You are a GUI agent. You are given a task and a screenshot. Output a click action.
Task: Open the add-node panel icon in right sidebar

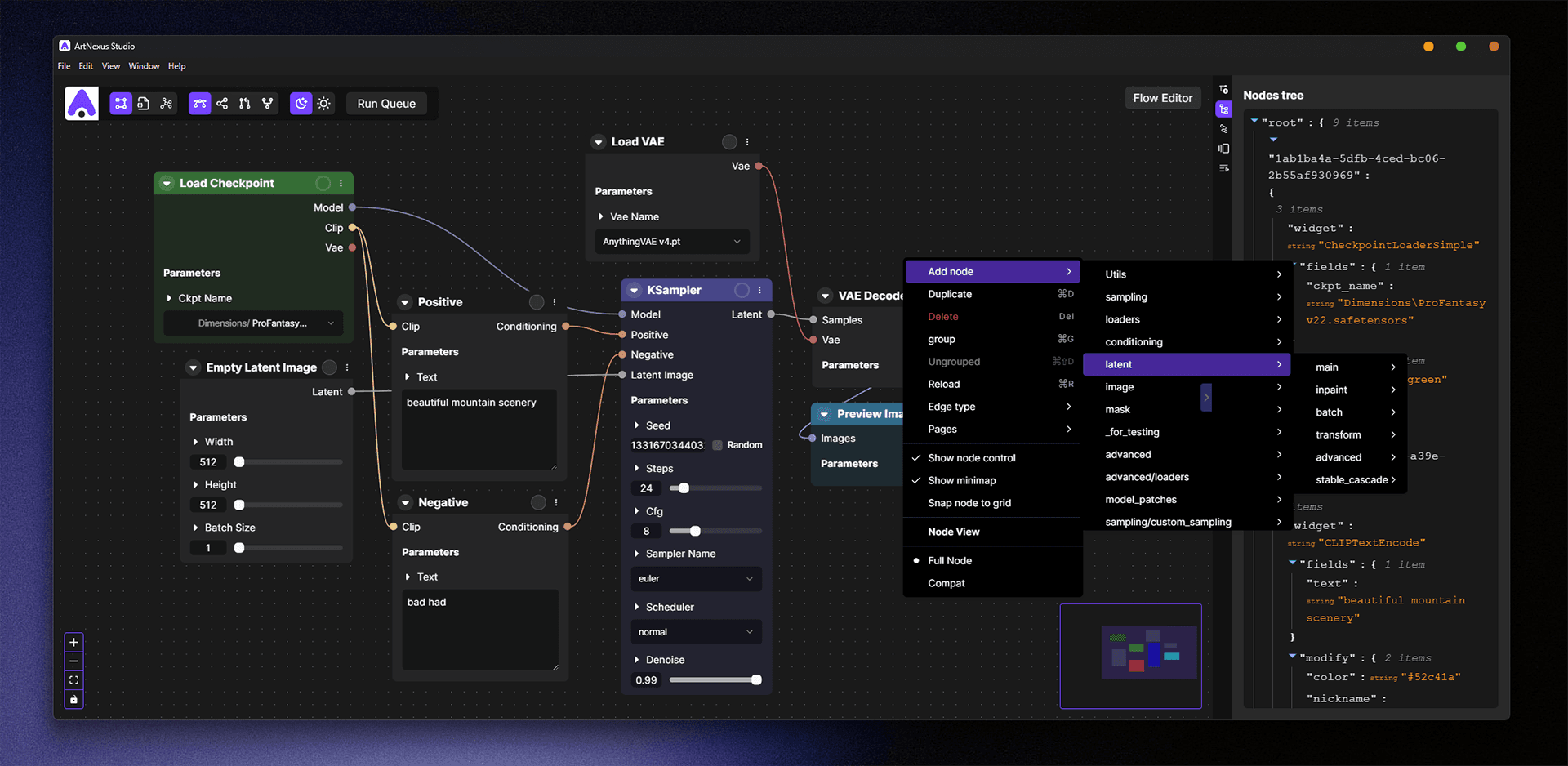[x=1223, y=90]
